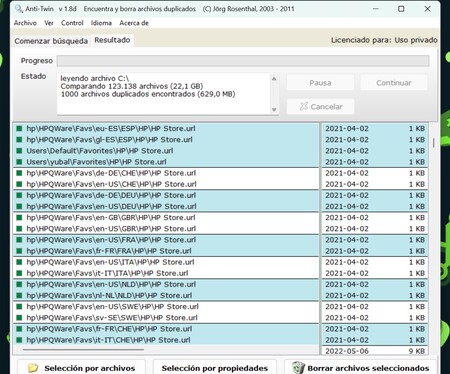Click the 2022-05-06 date cell

347,351
